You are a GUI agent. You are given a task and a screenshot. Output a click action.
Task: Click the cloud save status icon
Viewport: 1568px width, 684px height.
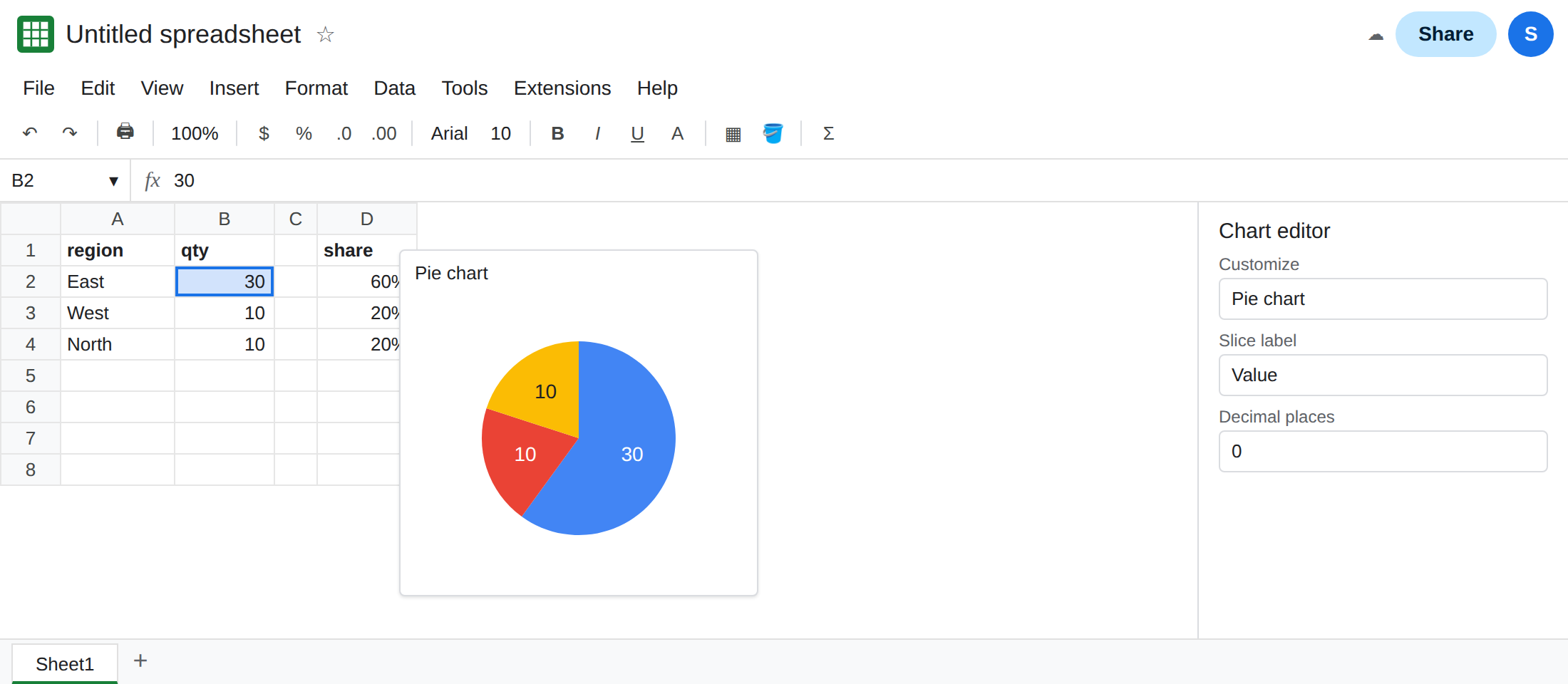[1376, 35]
